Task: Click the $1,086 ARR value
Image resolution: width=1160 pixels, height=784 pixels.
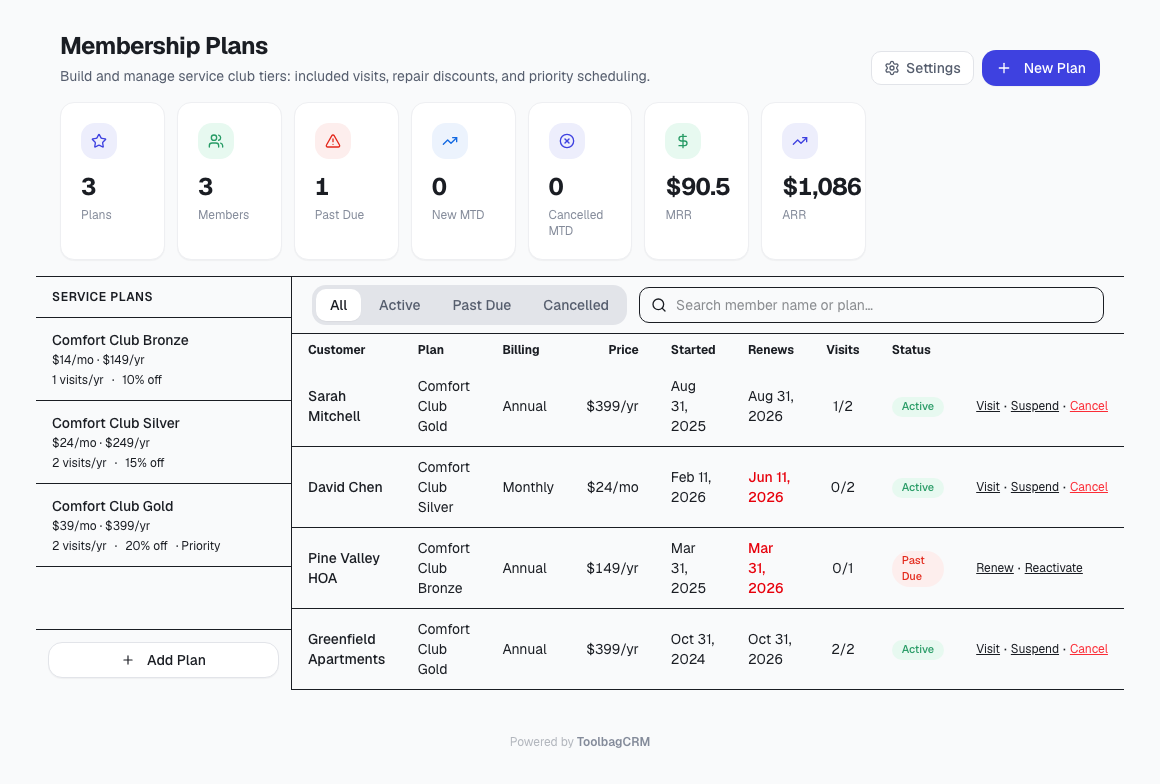Action: pyautogui.click(x=822, y=186)
